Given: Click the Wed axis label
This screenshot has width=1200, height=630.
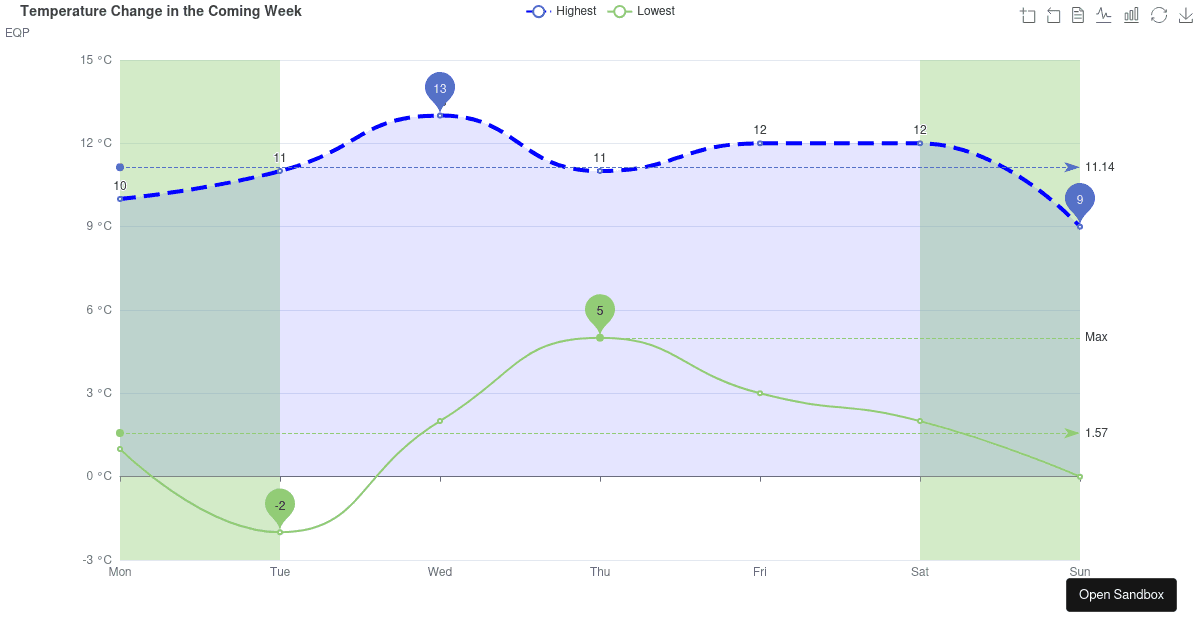Looking at the screenshot, I should point(440,572).
